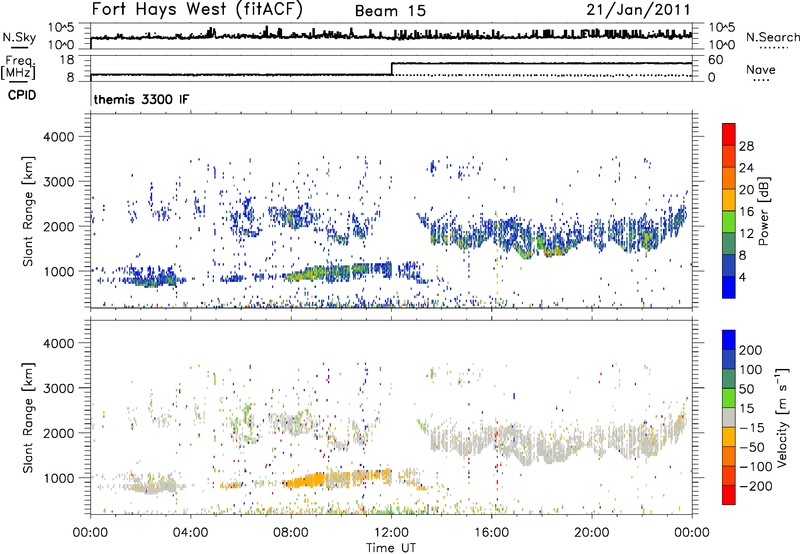Click the 'Nave' legend label
Image resolution: width=800 pixels, height=554 pixels.
point(761,69)
